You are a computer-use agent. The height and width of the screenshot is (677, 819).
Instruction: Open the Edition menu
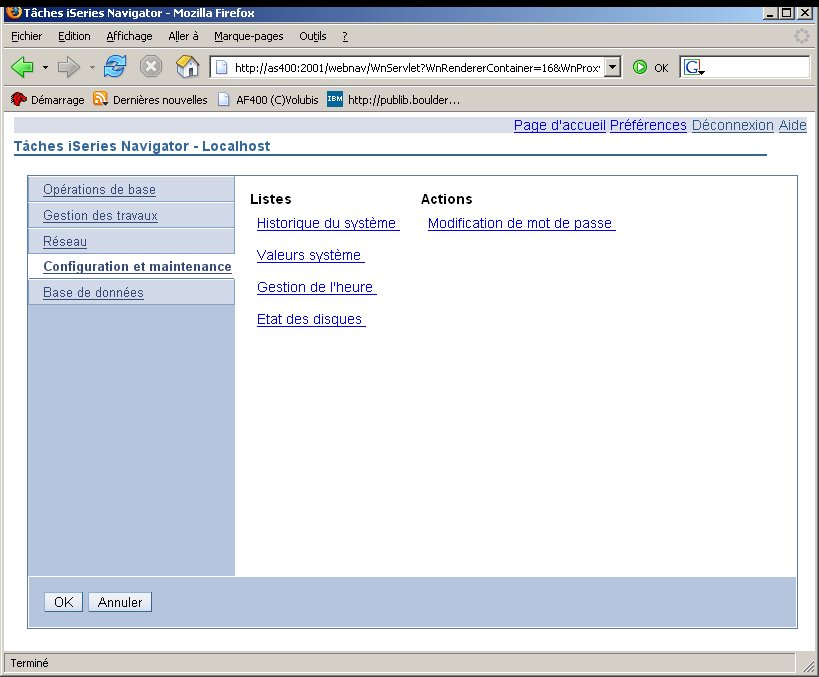tap(74, 36)
